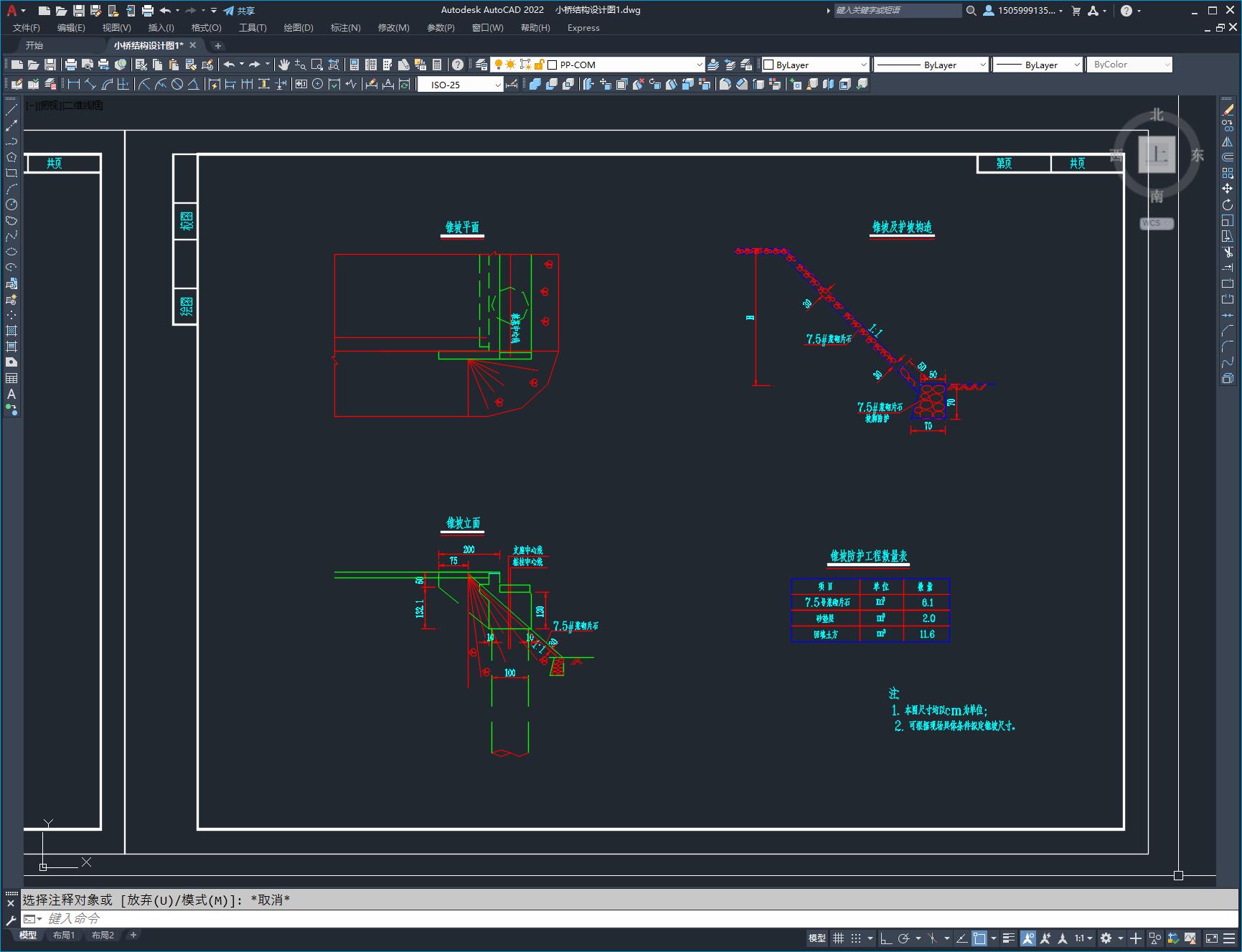Click the layer color swatch before PP-COM
Viewport: 1242px width, 952px height.
pos(552,65)
